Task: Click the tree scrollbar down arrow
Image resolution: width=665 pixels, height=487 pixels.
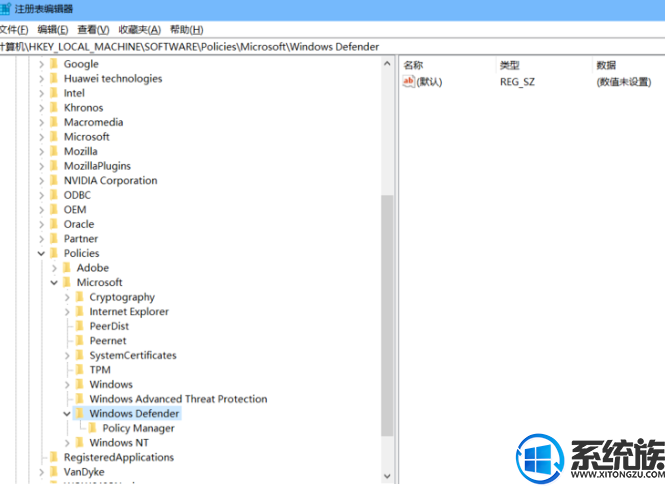Action: pyautogui.click(x=387, y=476)
